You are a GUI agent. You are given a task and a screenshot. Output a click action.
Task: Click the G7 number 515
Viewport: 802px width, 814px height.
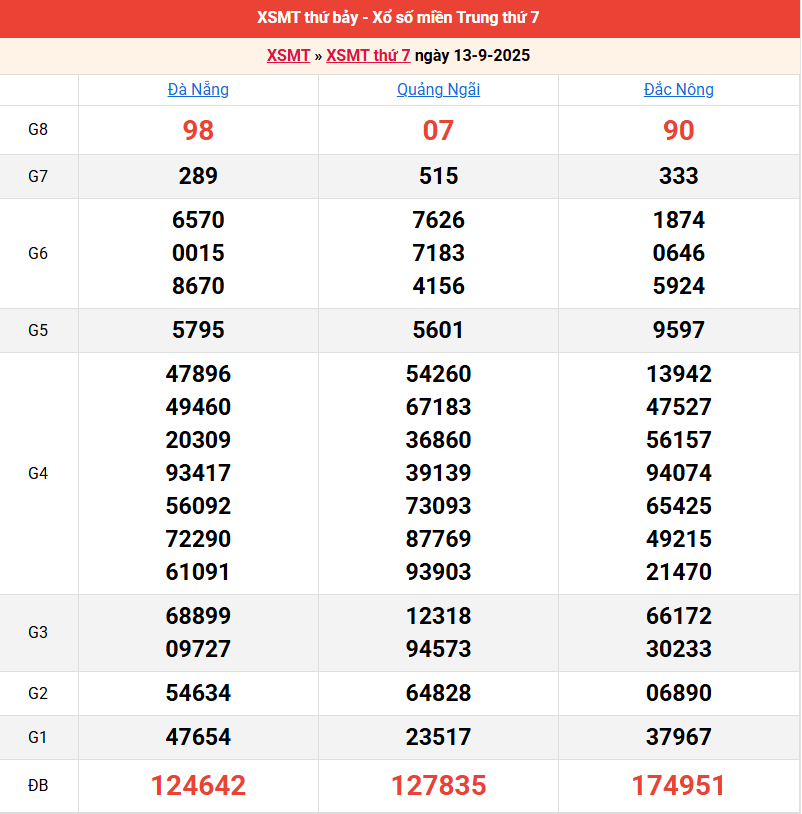pyautogui.click(x=438, y=176)
